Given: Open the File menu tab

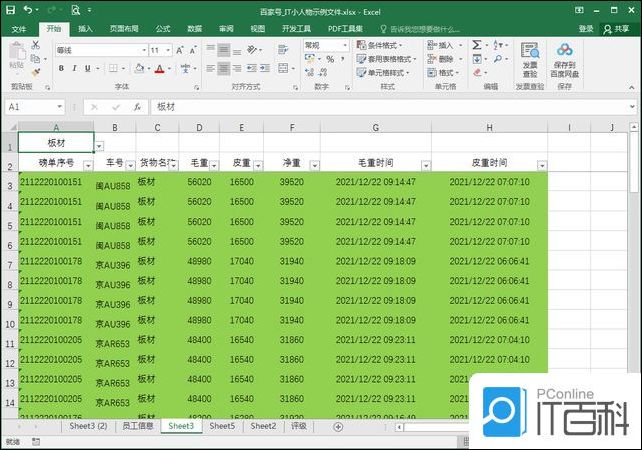Looking at the screenshot, I should click(18, 29).
